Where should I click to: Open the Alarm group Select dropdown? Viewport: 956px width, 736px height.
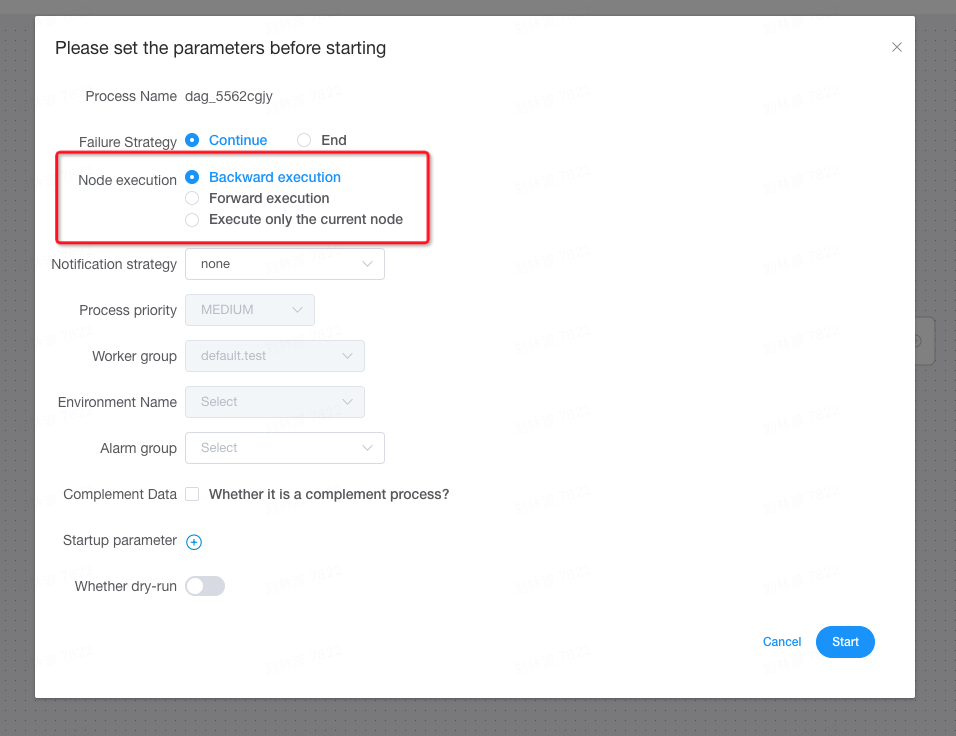[285, 447]
